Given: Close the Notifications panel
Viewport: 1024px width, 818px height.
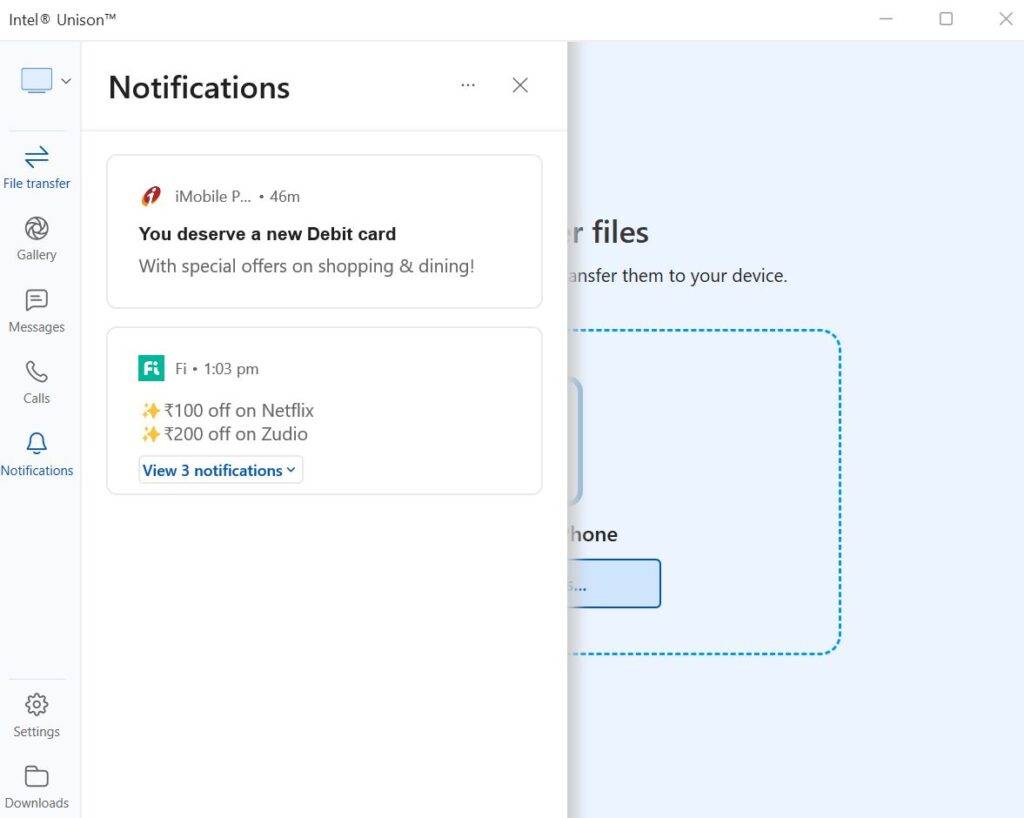Looking at the screenshot, I should click(520, 85).
